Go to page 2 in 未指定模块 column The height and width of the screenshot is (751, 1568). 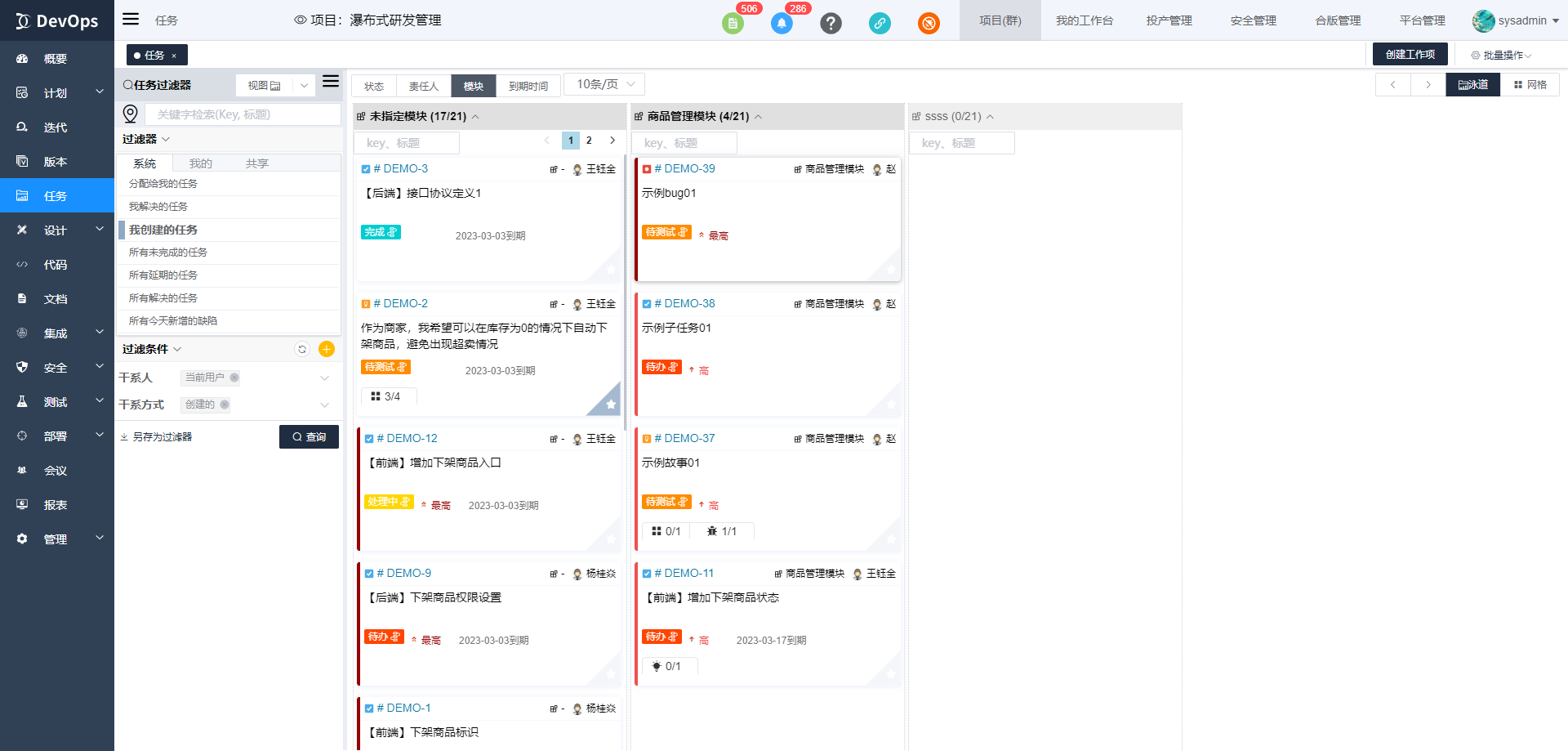click(x=589, y=141)
